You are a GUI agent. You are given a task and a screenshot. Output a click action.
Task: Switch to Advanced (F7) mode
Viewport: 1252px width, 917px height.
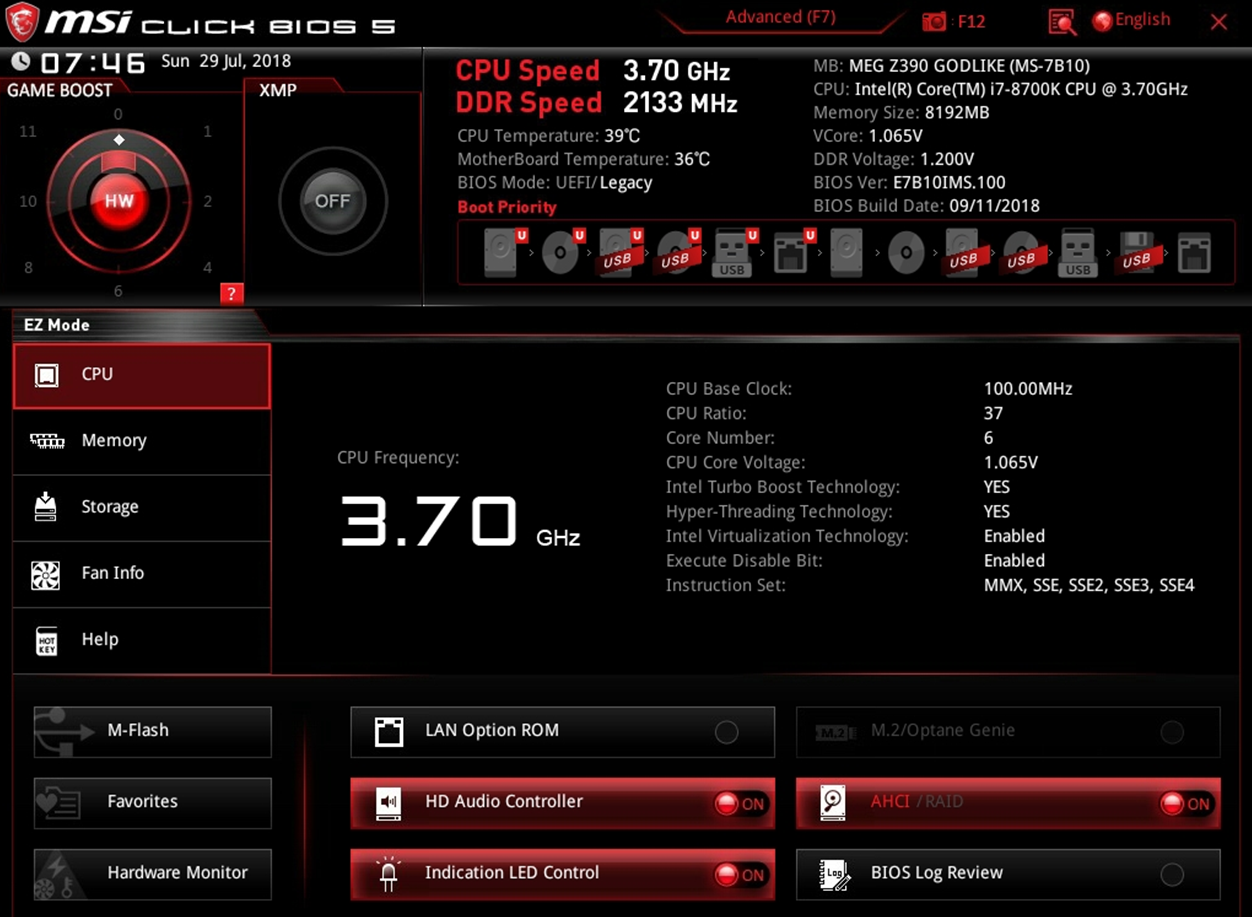tap(780, 17)
